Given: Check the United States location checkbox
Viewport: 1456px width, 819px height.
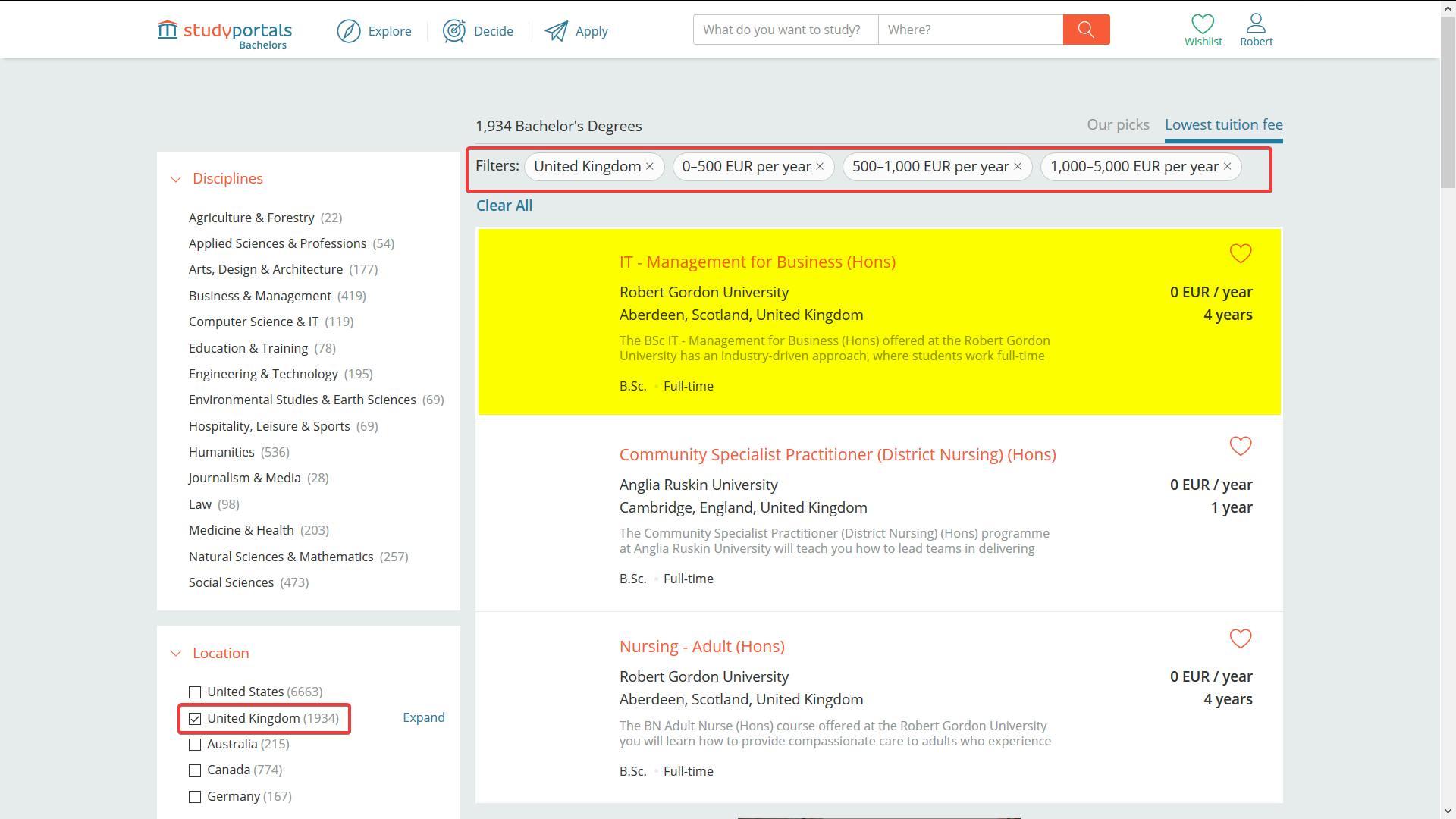Looking at the screenshot, I should 195,692.
